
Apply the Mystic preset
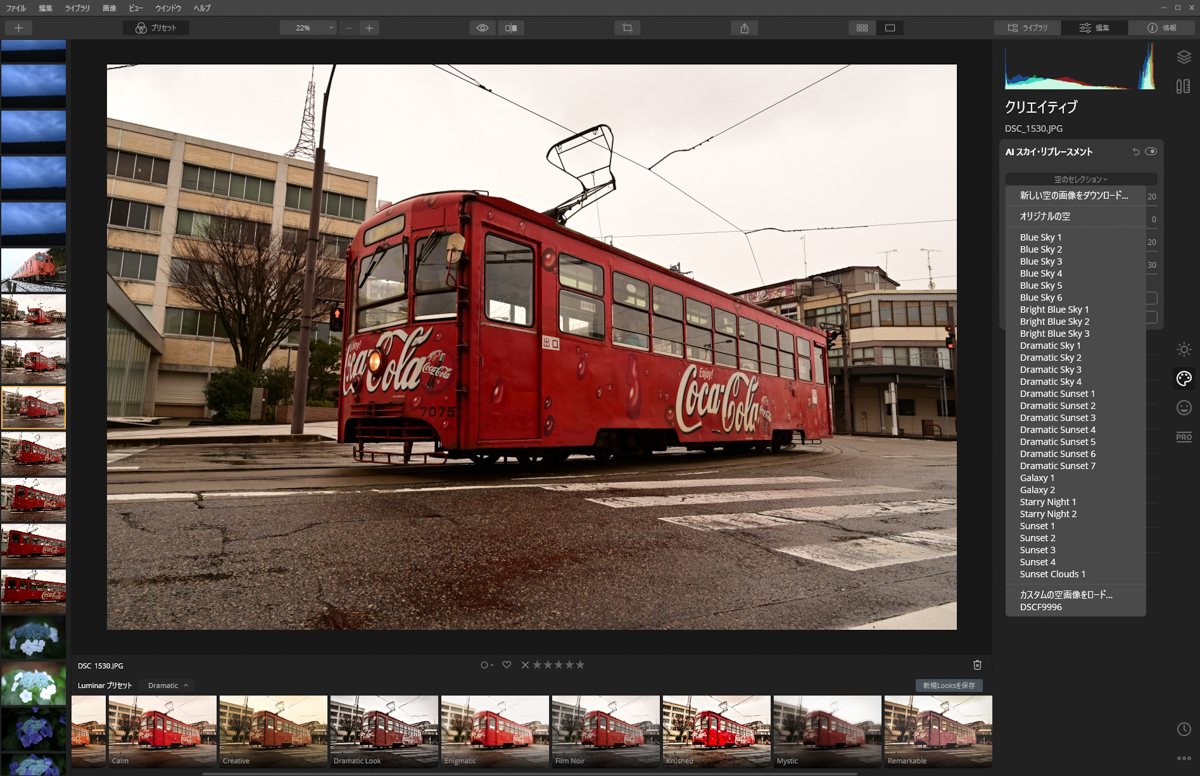[x=827, y=731]
